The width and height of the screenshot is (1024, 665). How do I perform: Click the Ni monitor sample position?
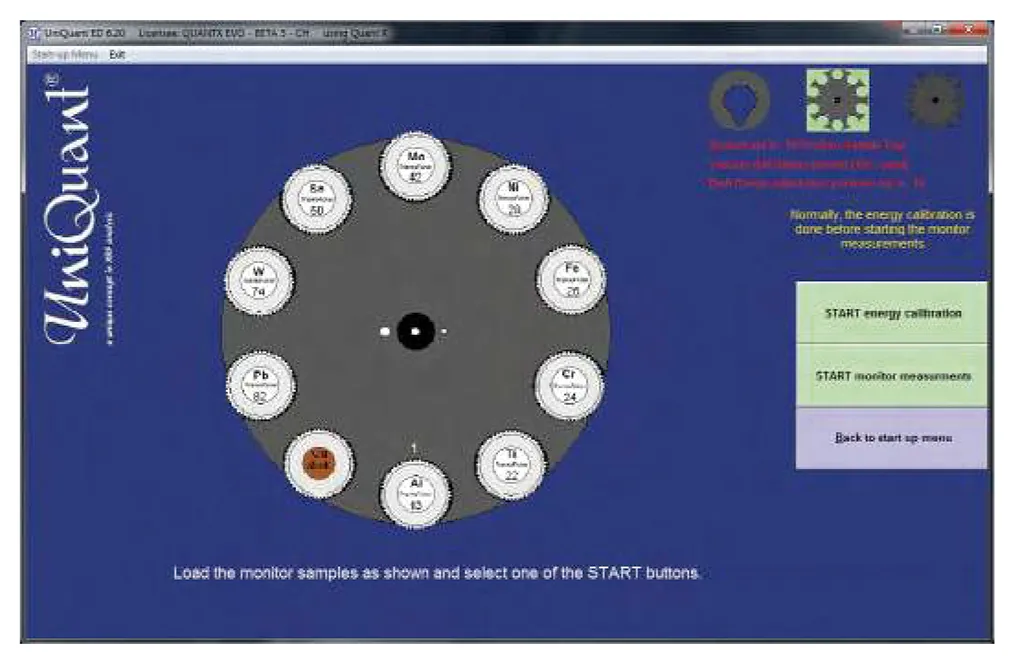click(512, 197)
